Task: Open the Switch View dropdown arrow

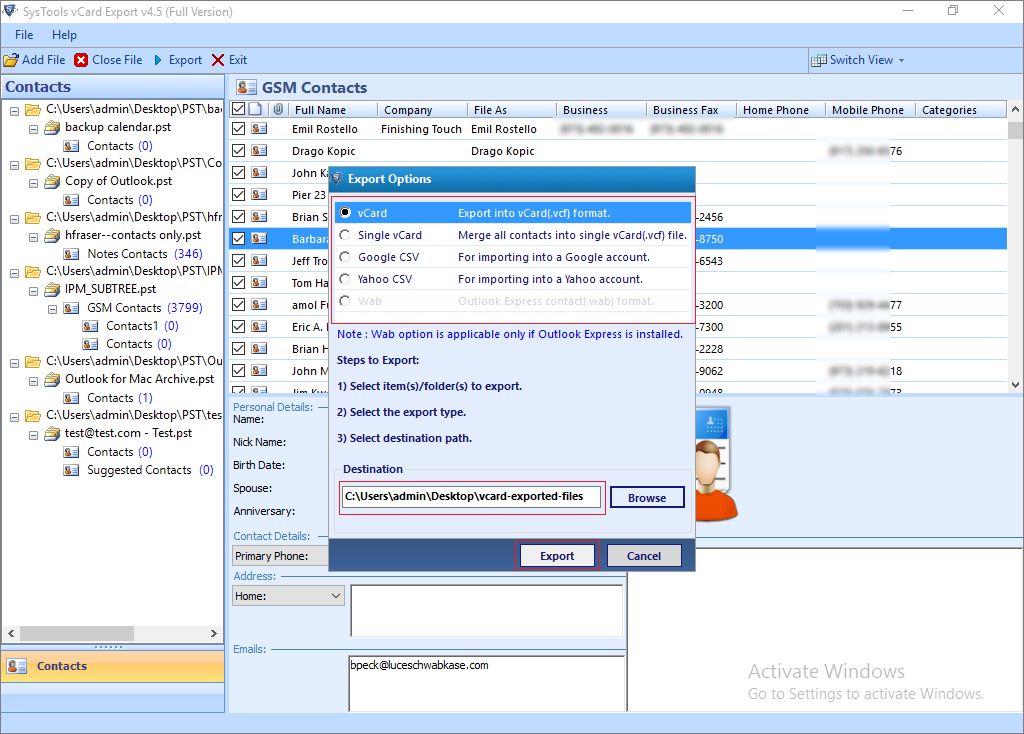Action: point(902,60)
